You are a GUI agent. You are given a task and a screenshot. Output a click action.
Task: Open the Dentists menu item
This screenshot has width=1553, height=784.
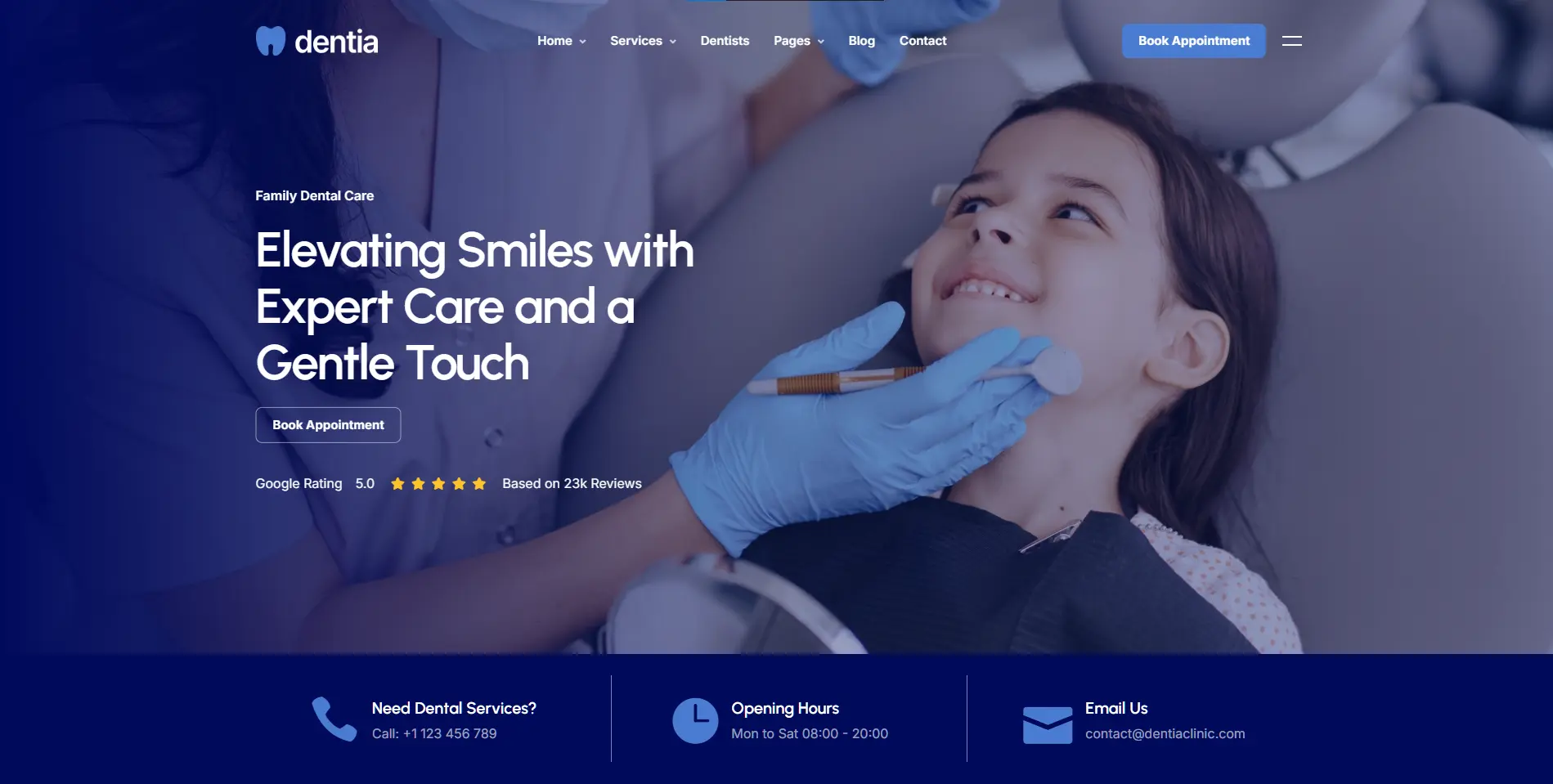pos(725,41)
